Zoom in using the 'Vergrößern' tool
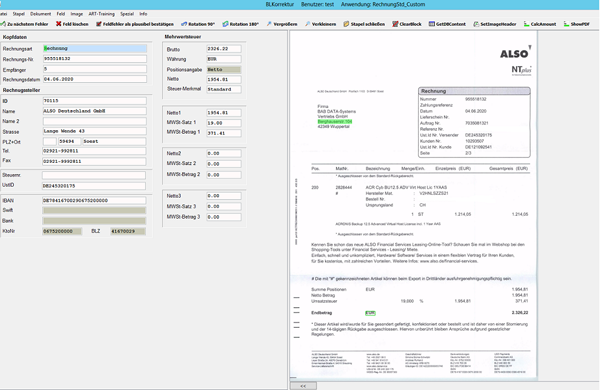The image size is (600, 390). pos(282,24)
